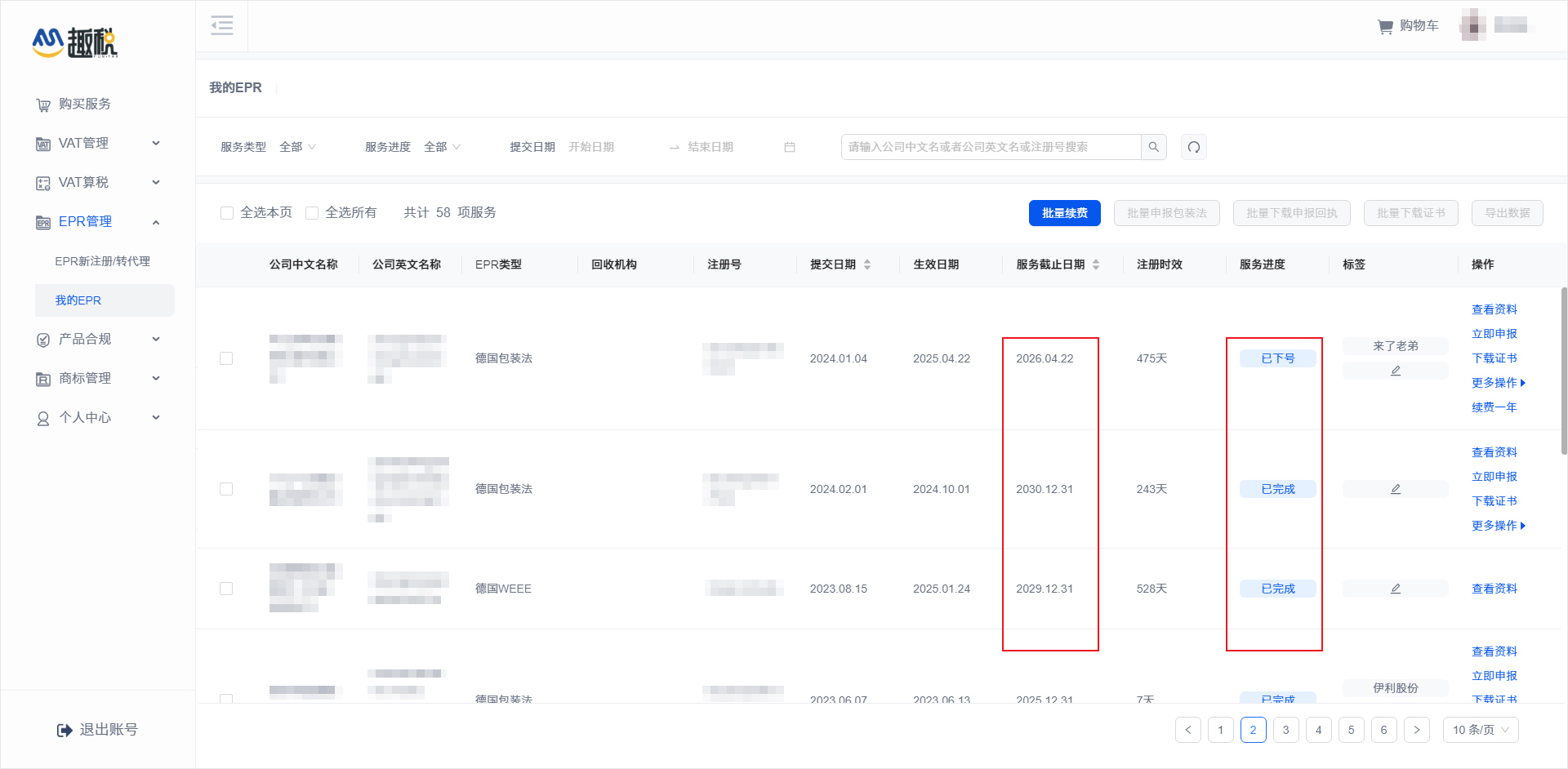Open the 购物车 shopping cart
Image resolution: width=1568 pixels, height=769 pixels.
(x=1407, y=25)
